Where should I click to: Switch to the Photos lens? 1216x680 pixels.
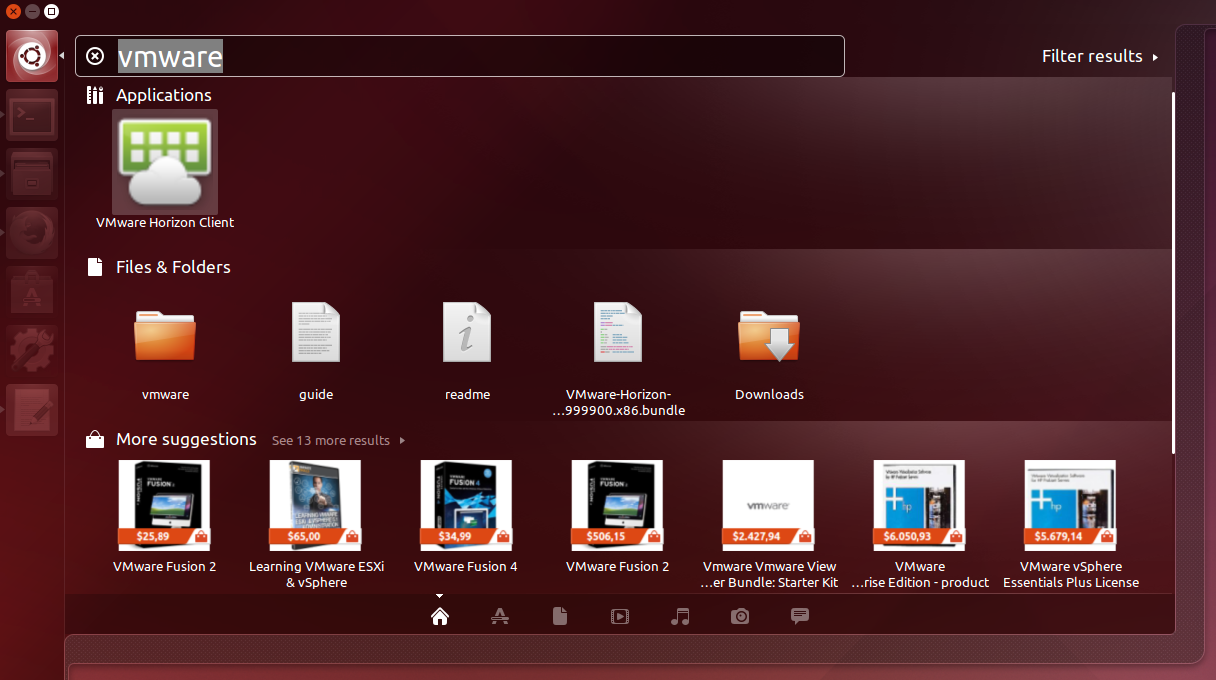click(x=740, y=616)
